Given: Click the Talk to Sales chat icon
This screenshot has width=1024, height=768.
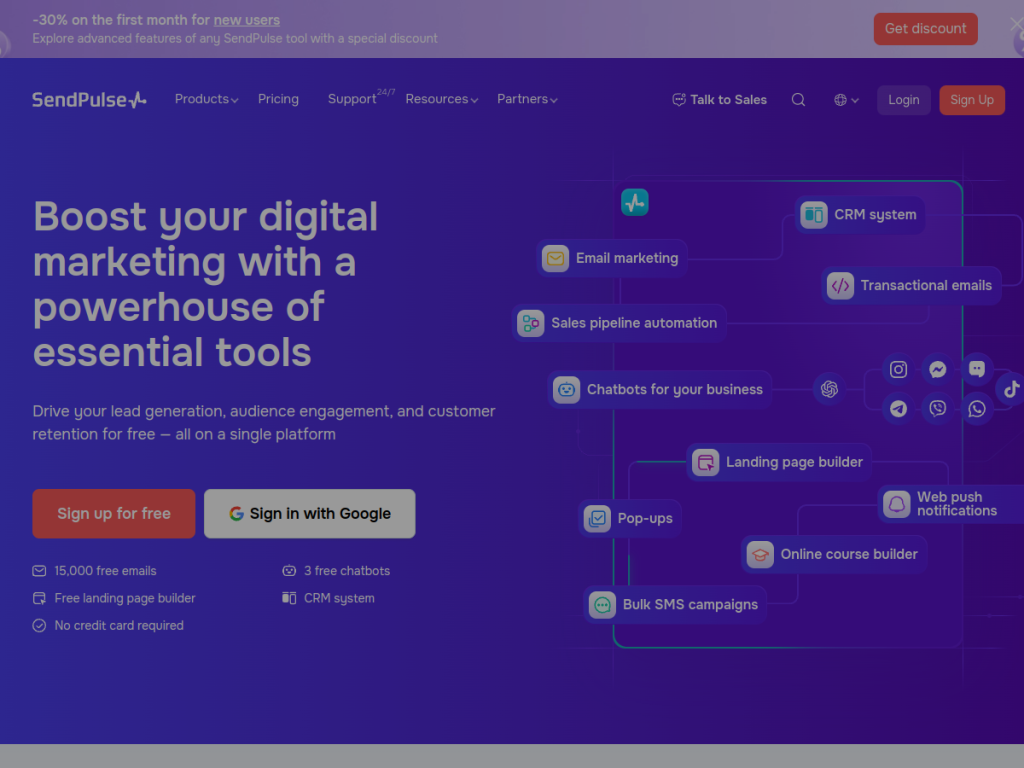Looking at the screenshot, I should coord(679,100).
